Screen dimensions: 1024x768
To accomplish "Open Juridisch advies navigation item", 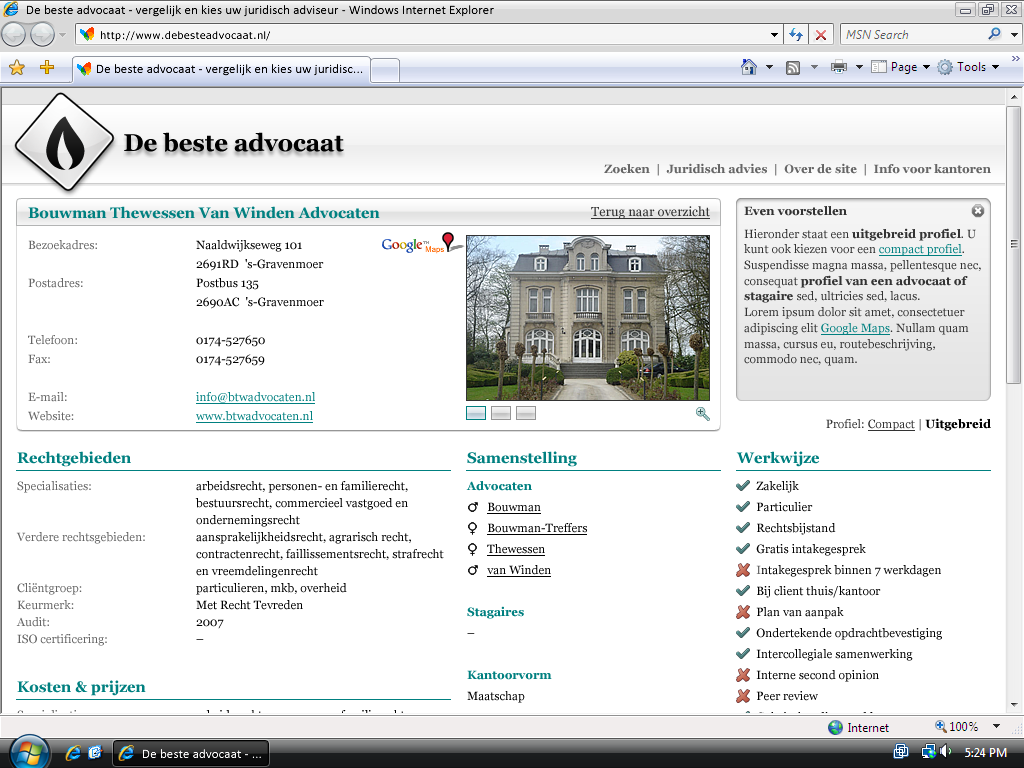I will tap(716, 169).
